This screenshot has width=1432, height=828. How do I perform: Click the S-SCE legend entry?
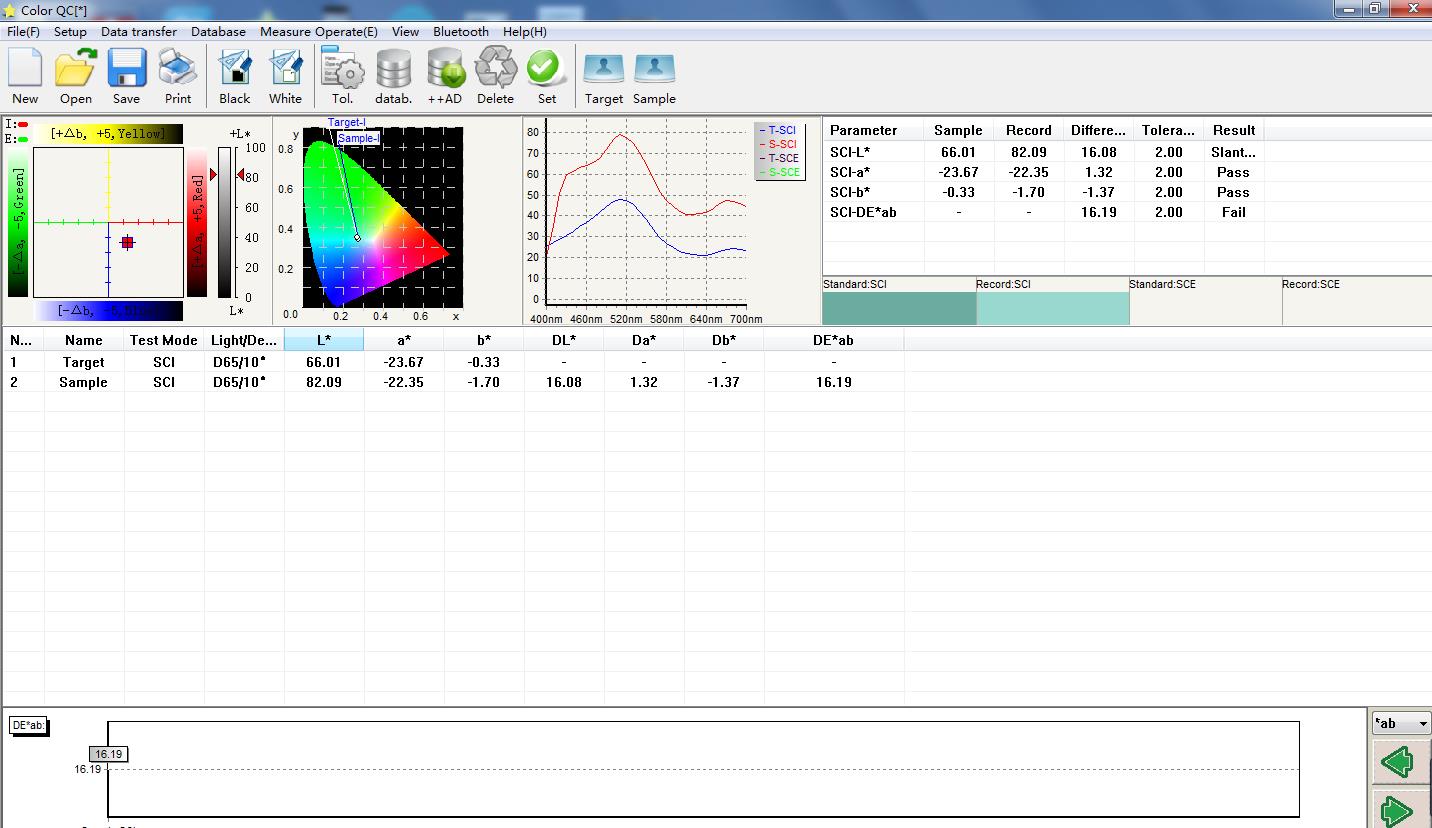pyautogui.click(x=779, y=172)
